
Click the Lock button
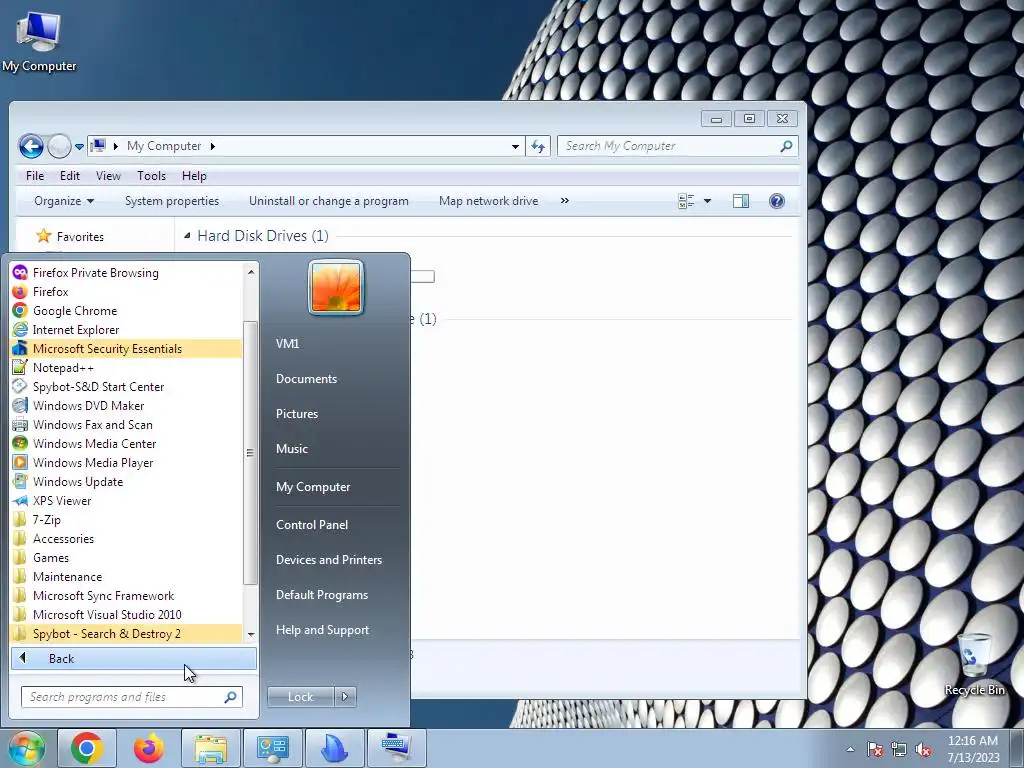pyautogui.click(x=300, y=697)
